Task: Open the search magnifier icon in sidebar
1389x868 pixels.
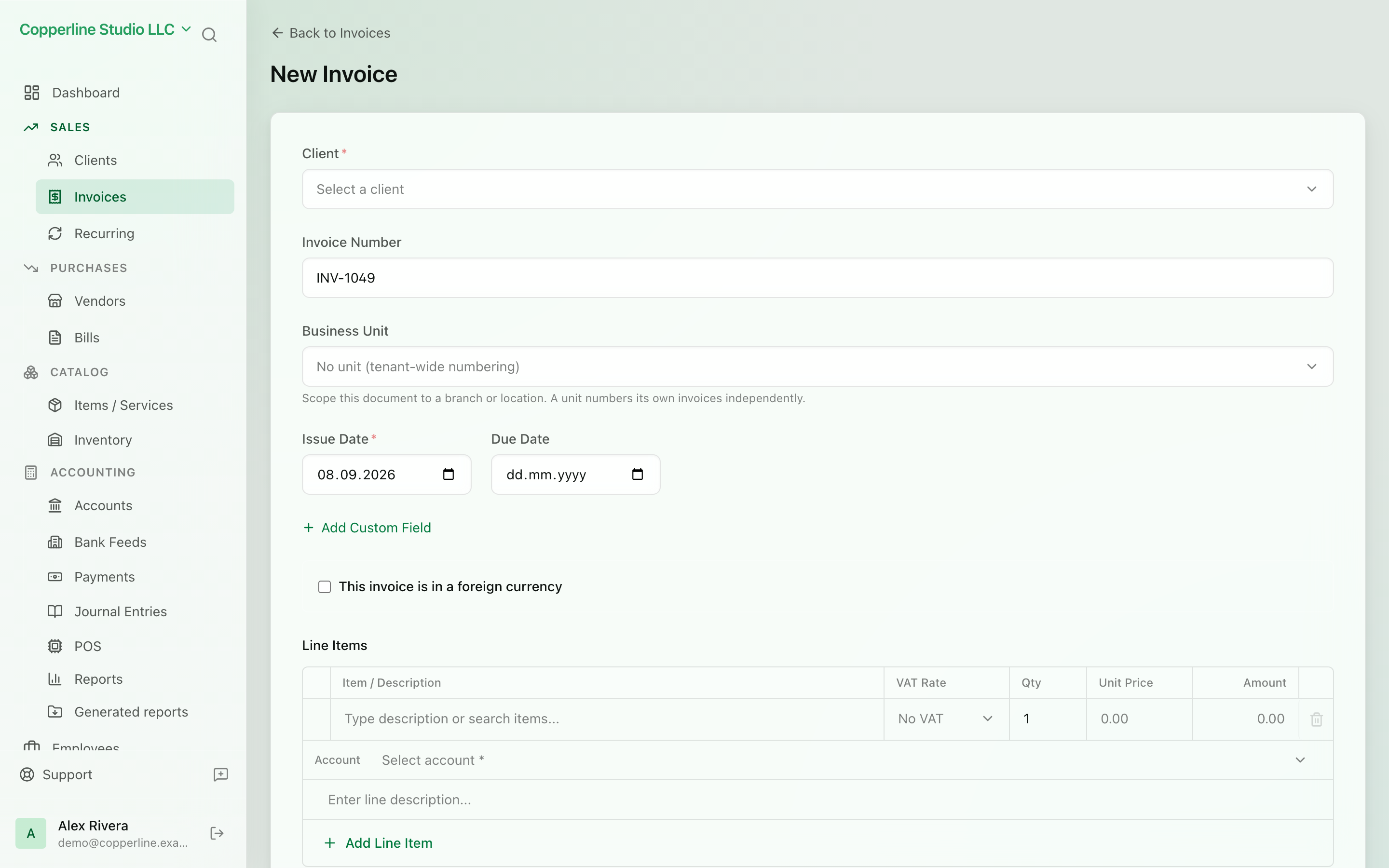Action: click(209, 35)
